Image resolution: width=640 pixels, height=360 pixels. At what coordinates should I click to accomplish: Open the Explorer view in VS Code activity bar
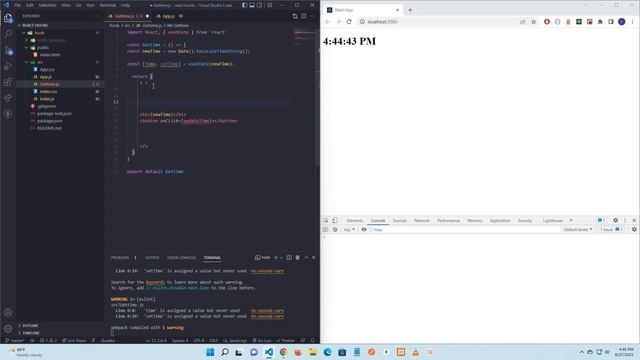pyautogui.click(x=8, y=18)
